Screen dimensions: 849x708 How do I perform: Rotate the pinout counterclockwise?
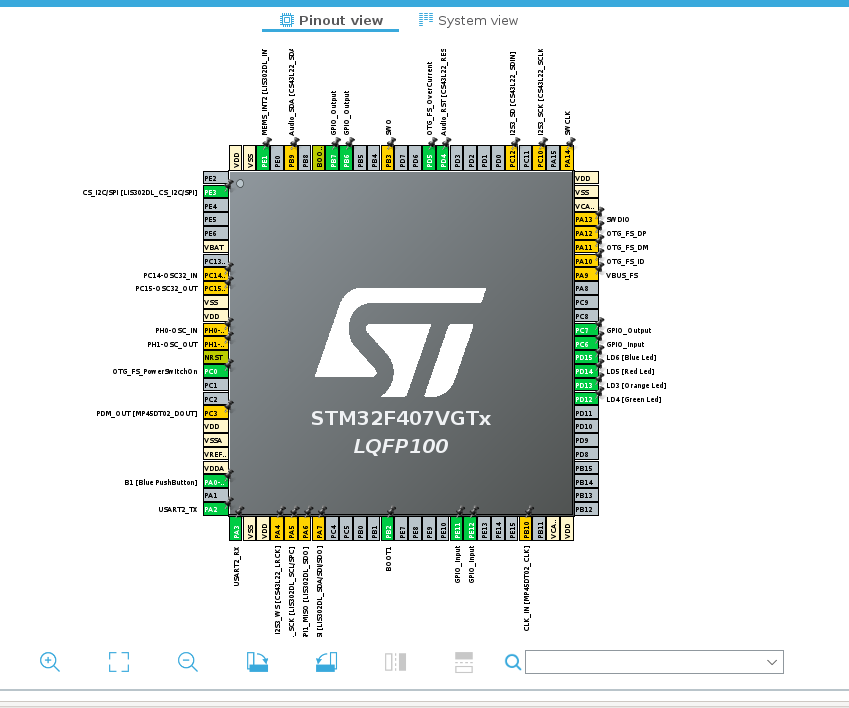[325, 661]
